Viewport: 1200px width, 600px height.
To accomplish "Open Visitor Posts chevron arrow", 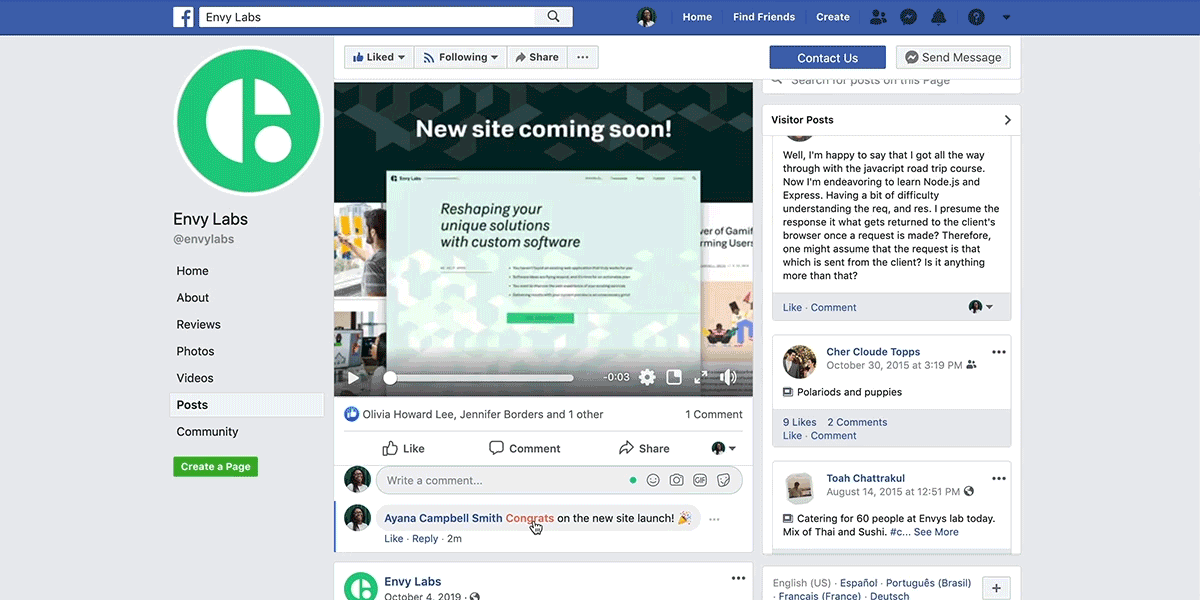I will coord(1007,120).
